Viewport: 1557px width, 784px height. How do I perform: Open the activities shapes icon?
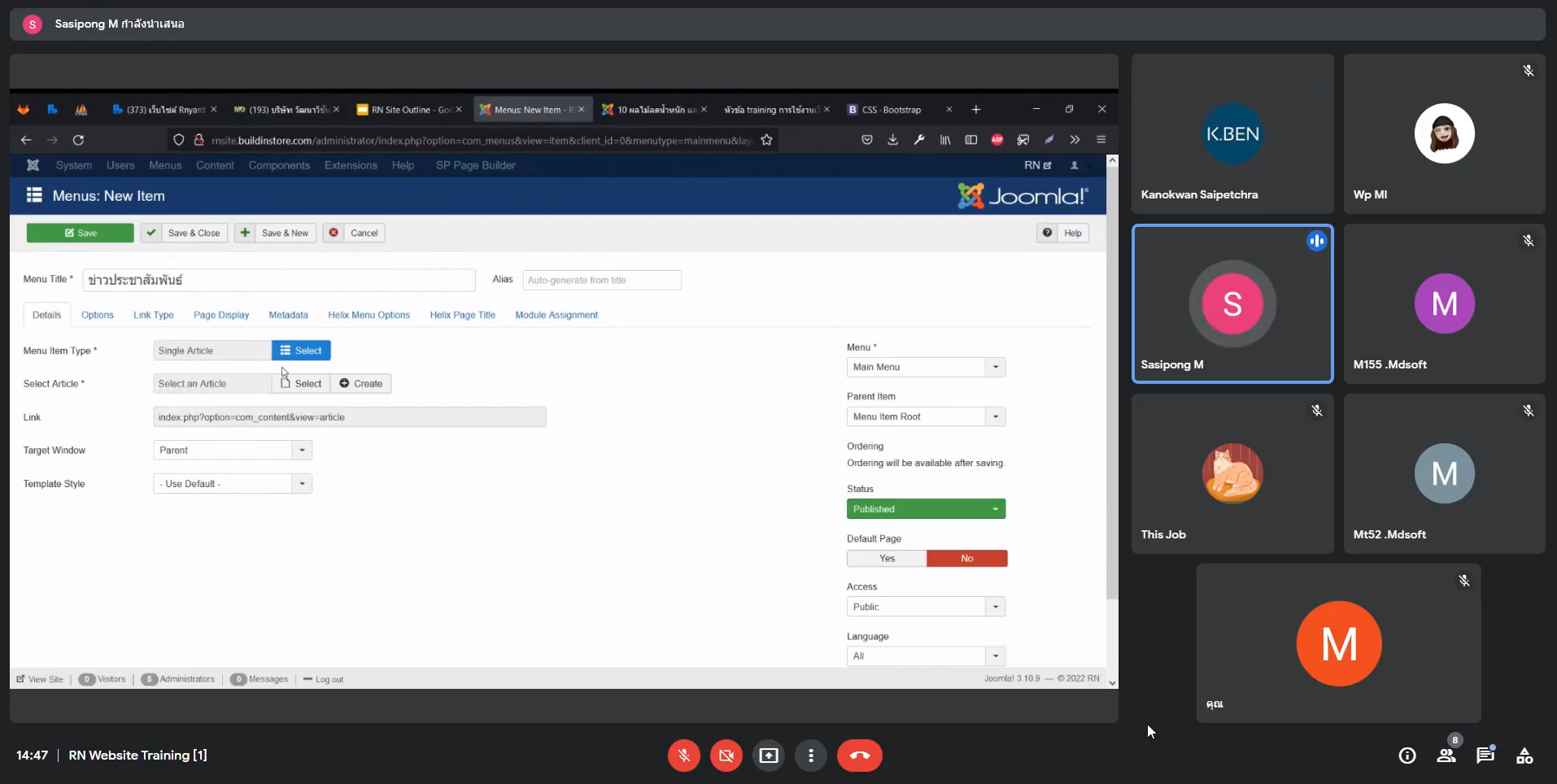point(1524,756)
